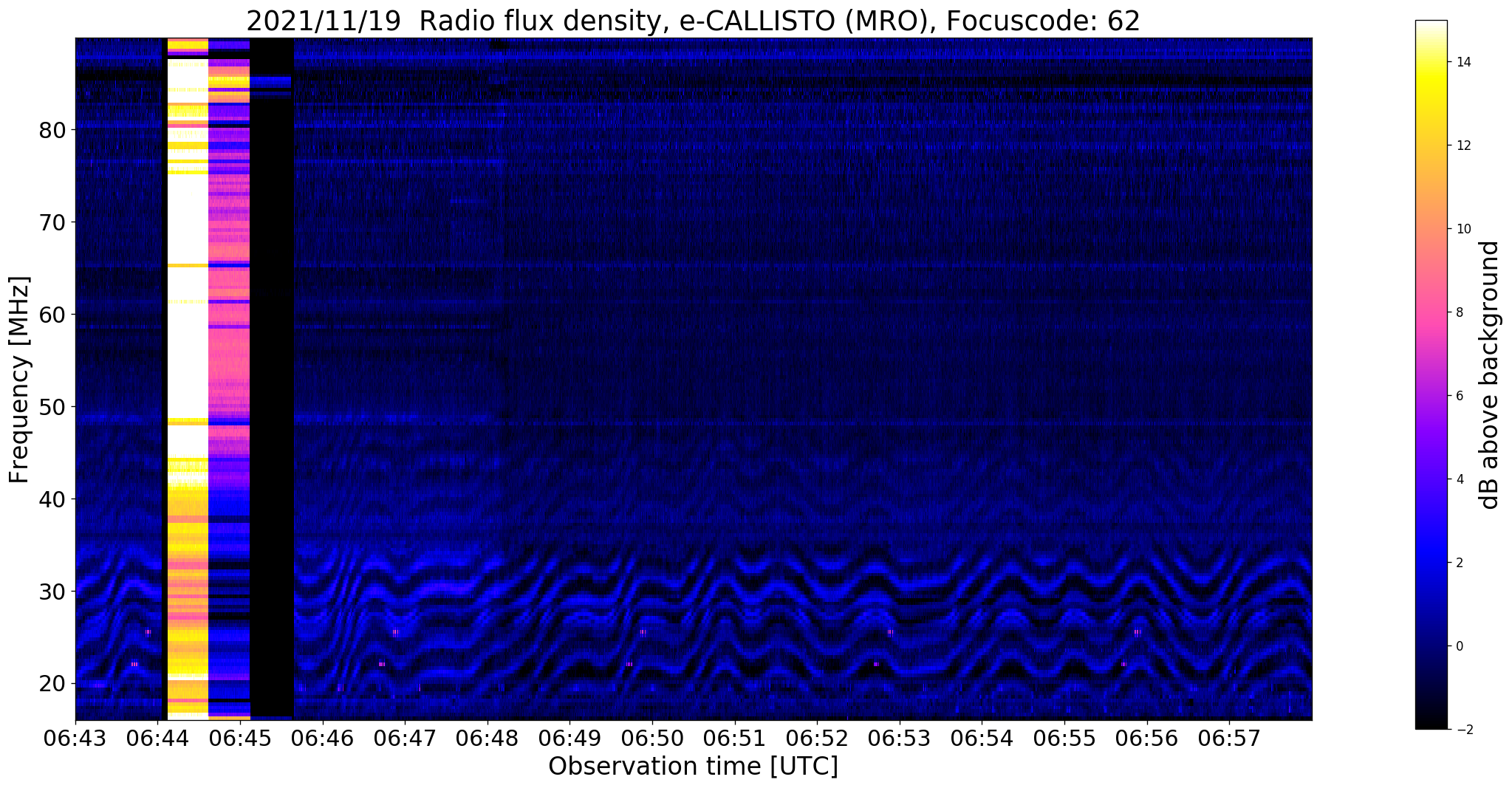Viewport: 1512px width, 788px height.
Task: Click the 06:45 time tick label
Action: tap(240, 737)
